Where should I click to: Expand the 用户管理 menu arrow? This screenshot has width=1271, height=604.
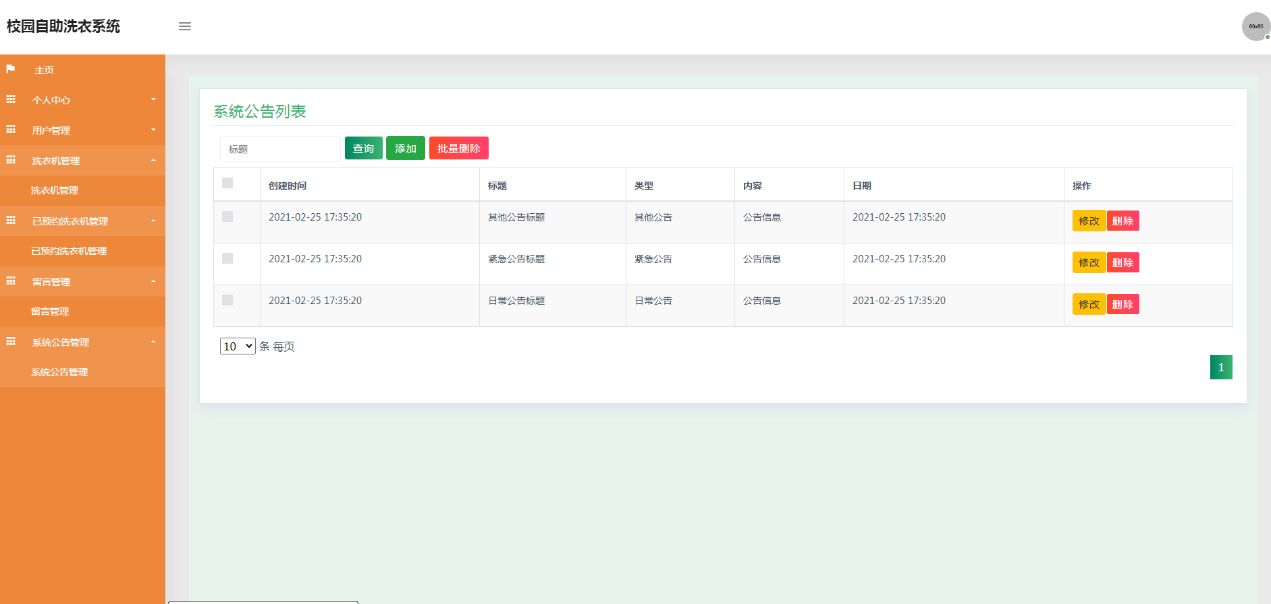pyautogui.click(x=153, y=130)
